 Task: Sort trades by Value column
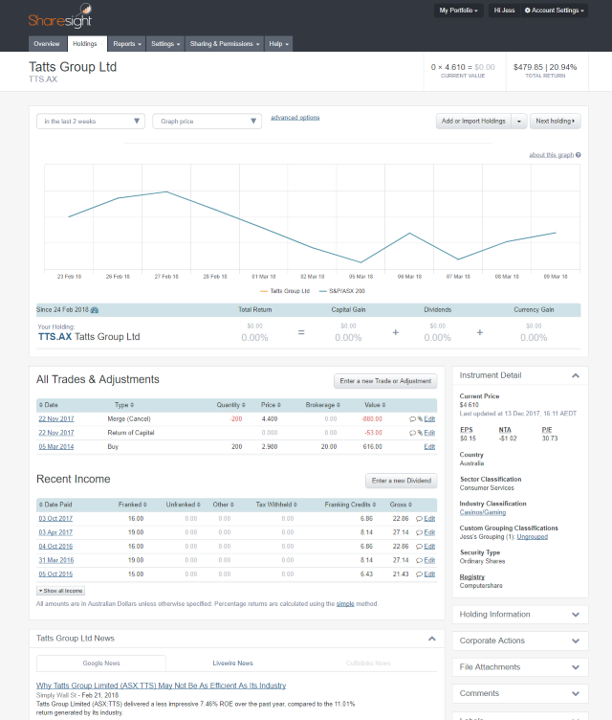click(375, 405)
